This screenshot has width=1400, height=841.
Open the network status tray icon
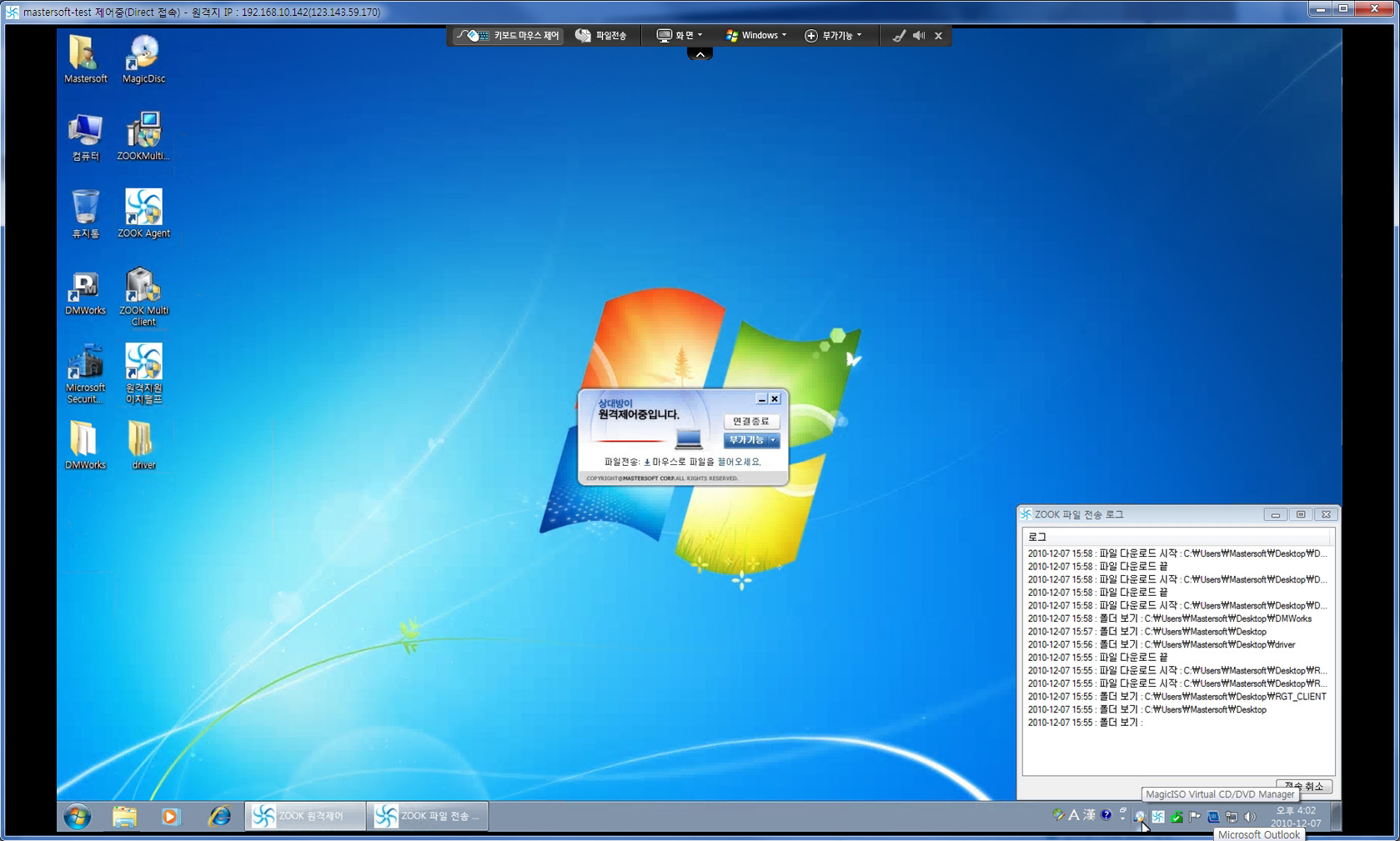tap(1232, 817)
